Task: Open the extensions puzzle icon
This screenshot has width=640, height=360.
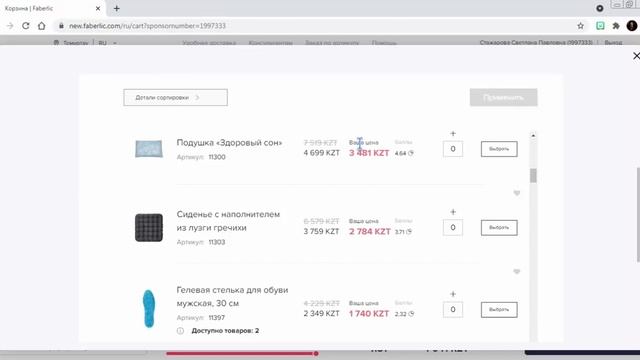Action: point(616,26)
